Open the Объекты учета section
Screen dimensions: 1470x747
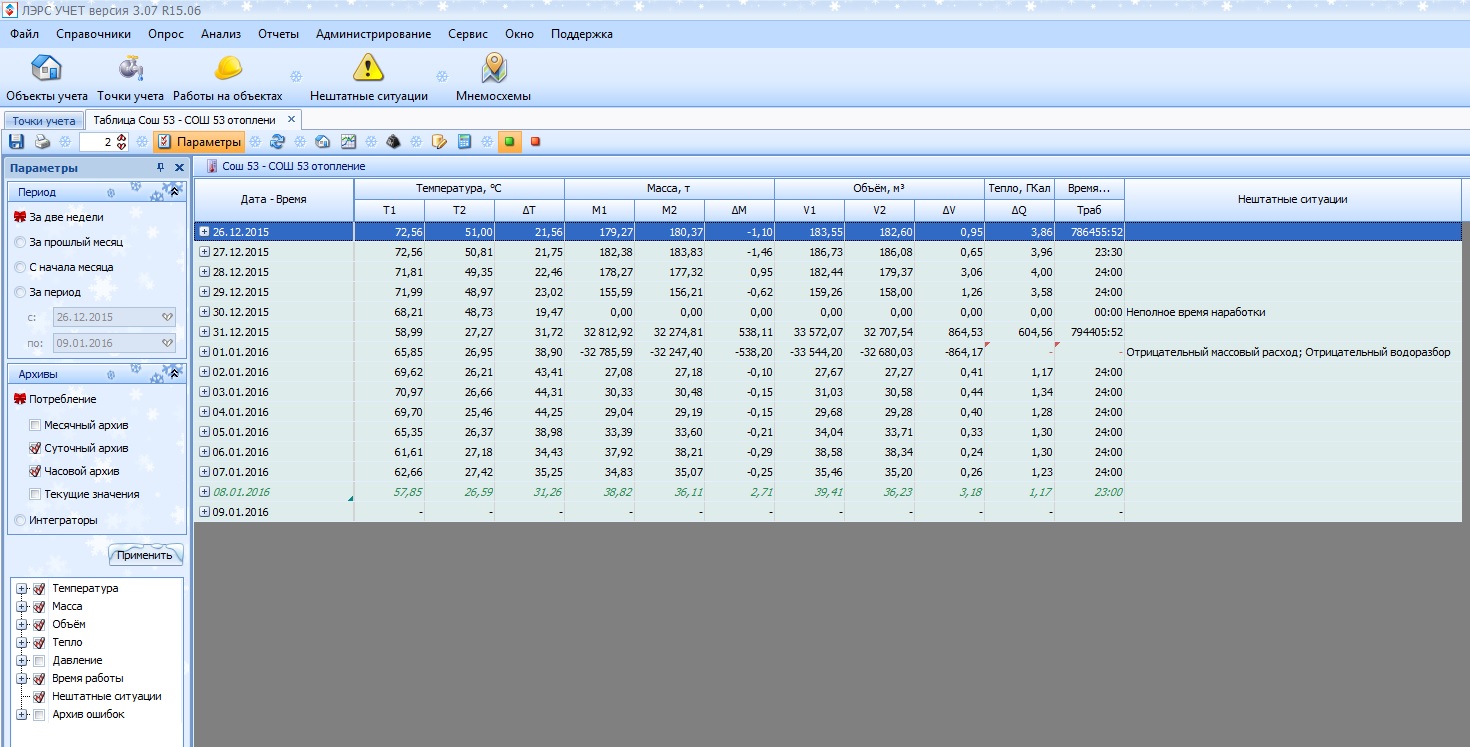pos(46,78)
